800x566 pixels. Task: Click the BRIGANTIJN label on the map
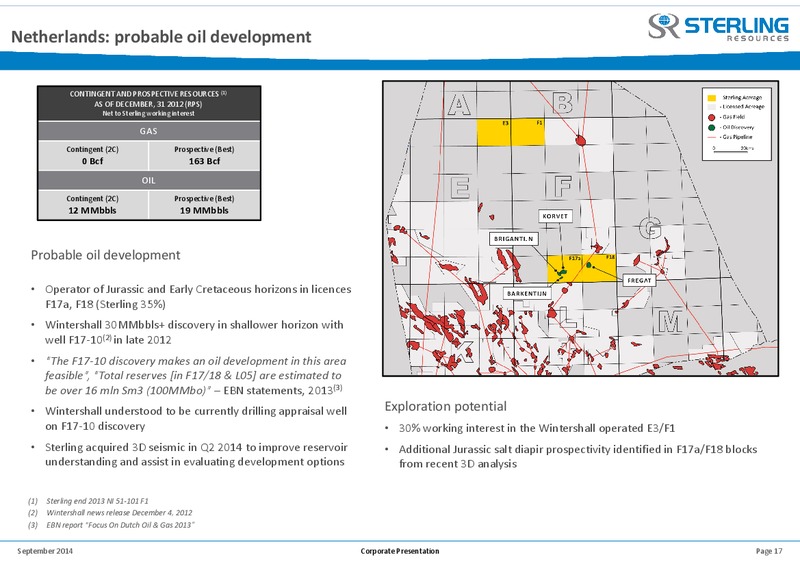tap(514, 239)
